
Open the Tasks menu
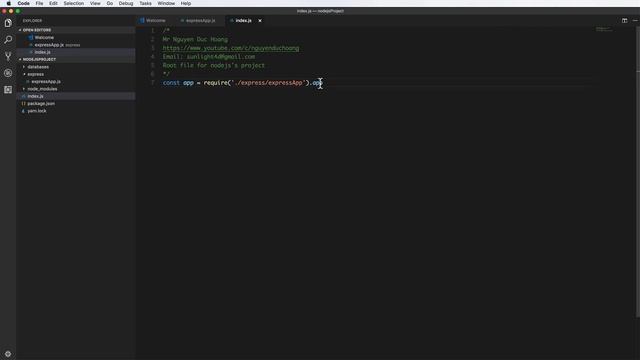coord(145,3)
